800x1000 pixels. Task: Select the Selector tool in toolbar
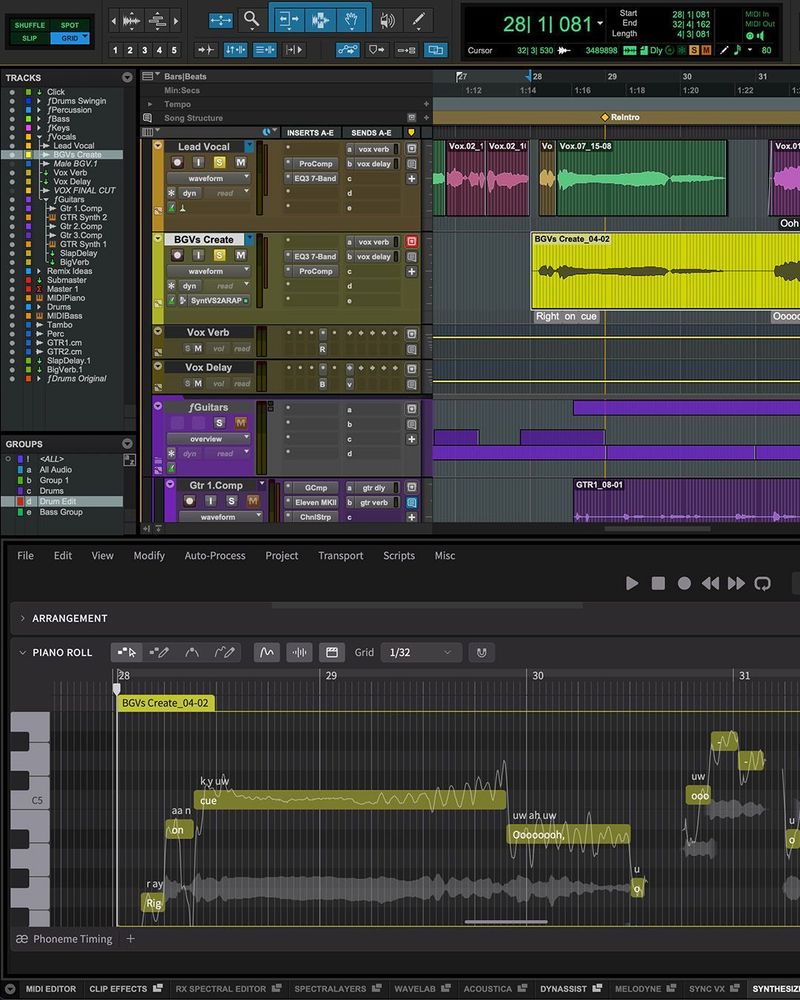[x=320, y=20]
